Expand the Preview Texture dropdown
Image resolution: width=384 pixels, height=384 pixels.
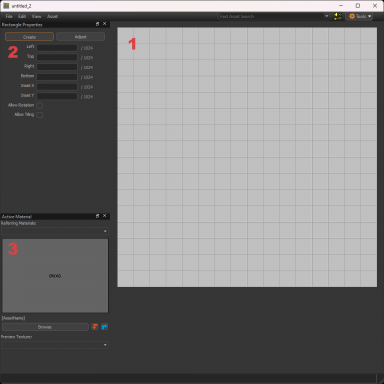tap(55, 345)
